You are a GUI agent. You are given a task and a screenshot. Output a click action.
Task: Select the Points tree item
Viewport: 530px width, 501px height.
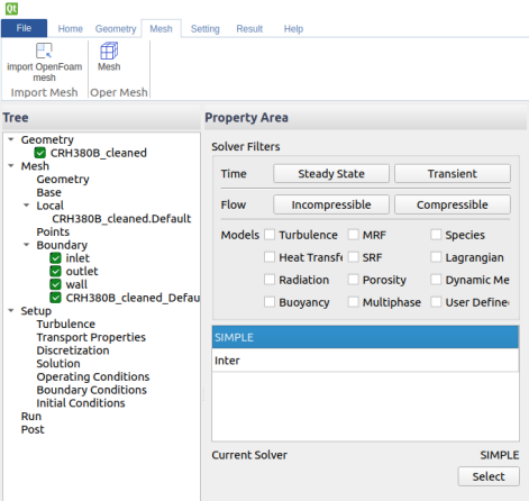coord(53,232)
